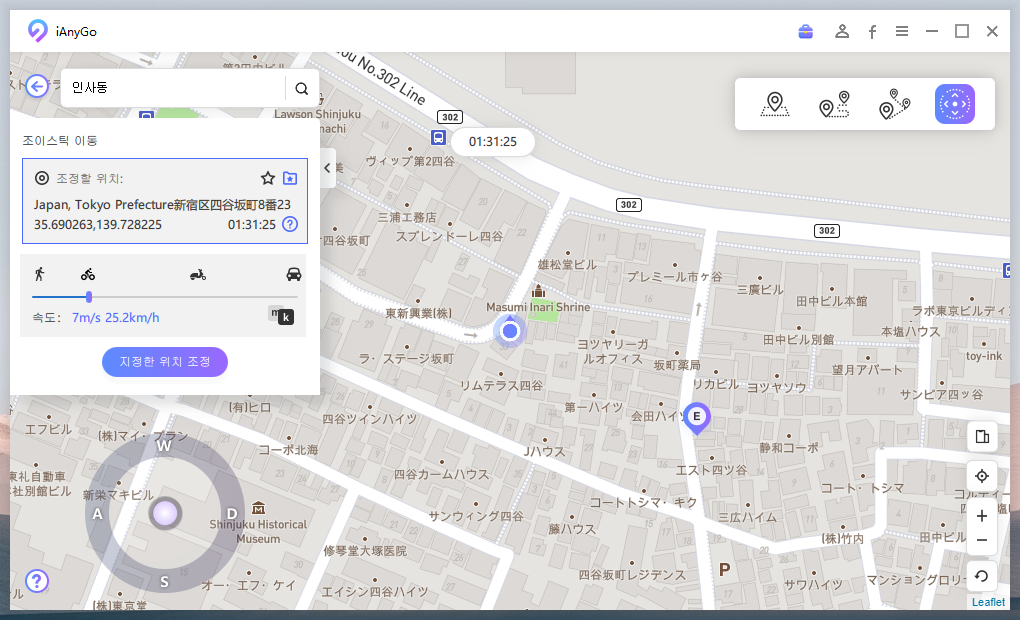Click the E destination pin on map

click(696, 418)
